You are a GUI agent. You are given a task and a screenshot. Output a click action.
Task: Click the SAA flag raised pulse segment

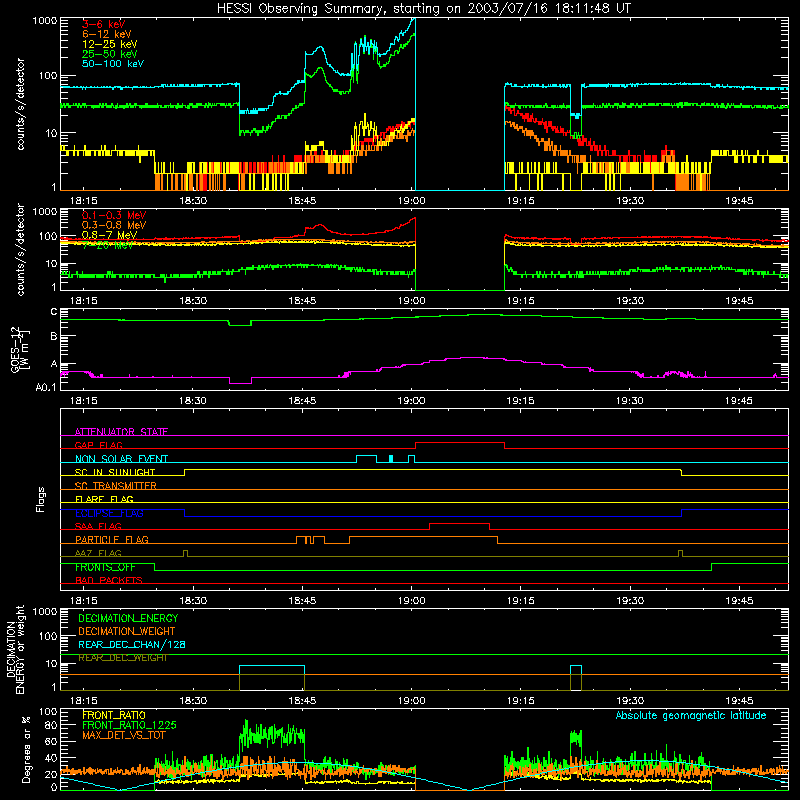coord(460,523)
